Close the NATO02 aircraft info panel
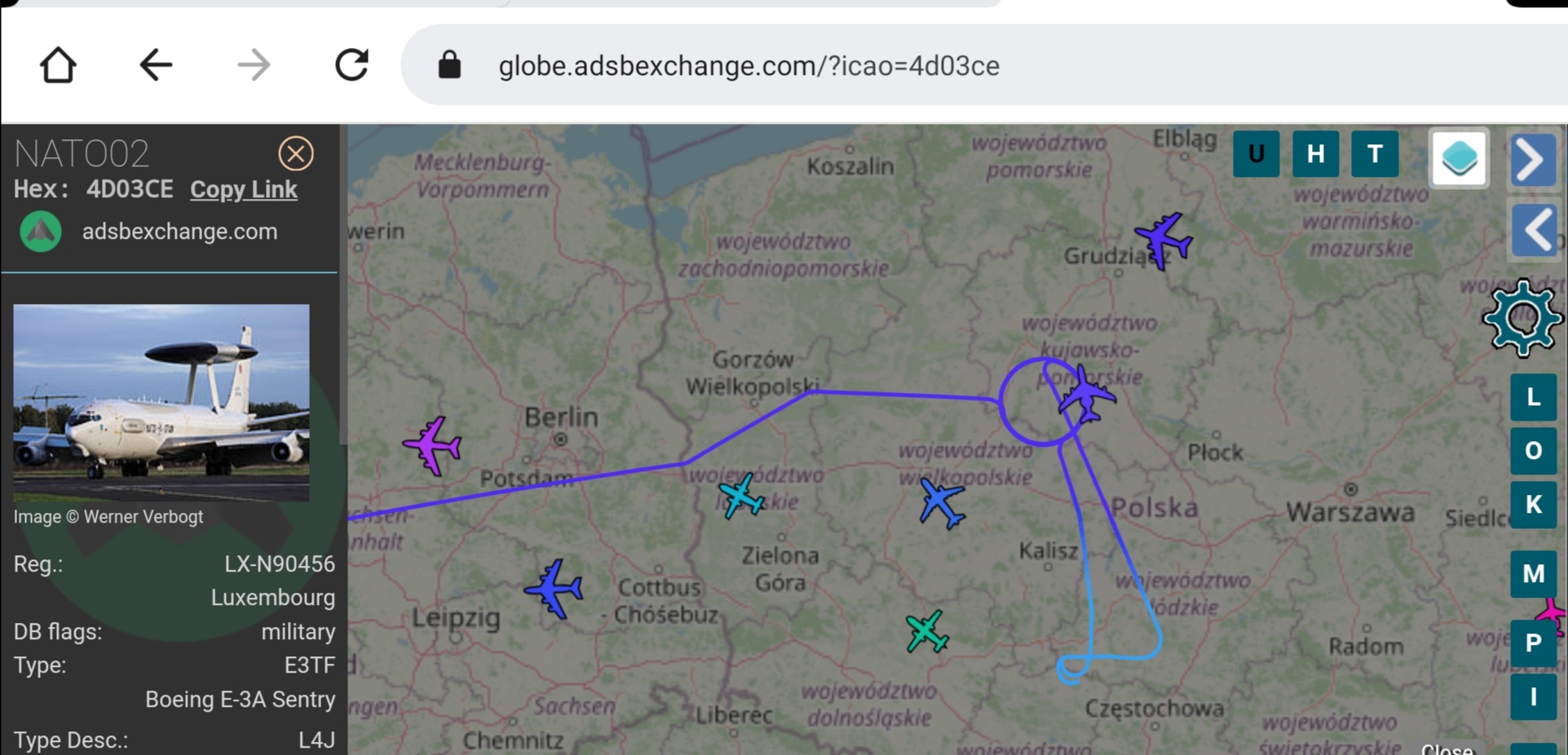This screenshot has width=1568, height=755. pos(295,153)
